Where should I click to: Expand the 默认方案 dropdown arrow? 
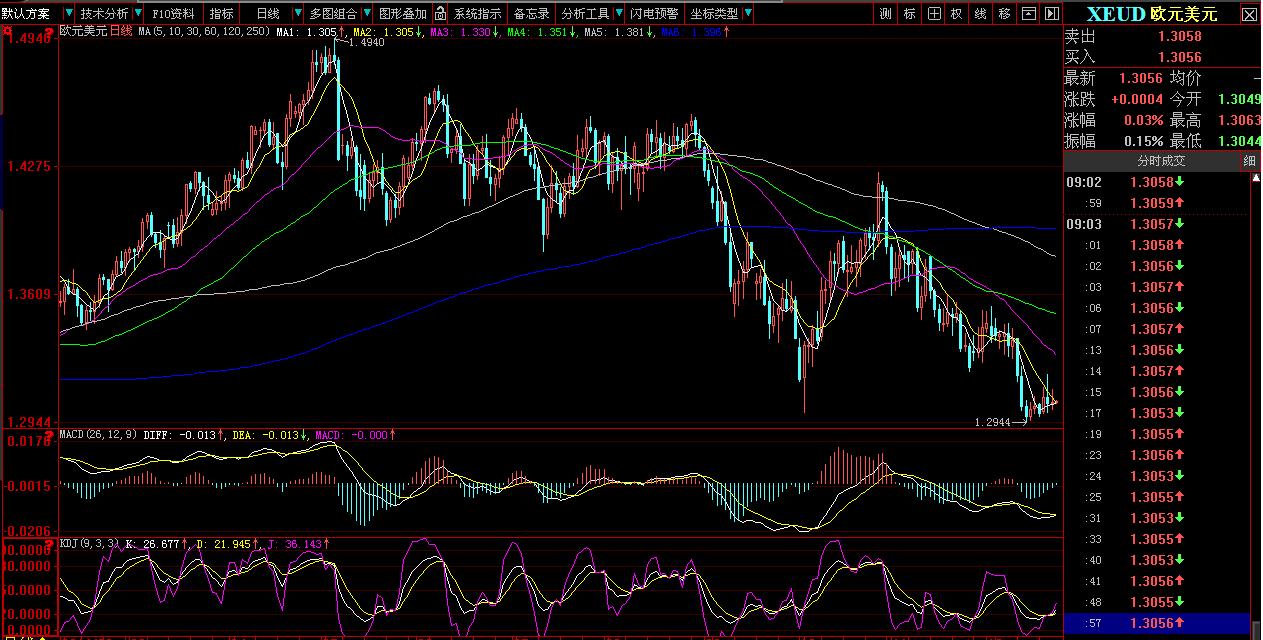tap(67, 13)
